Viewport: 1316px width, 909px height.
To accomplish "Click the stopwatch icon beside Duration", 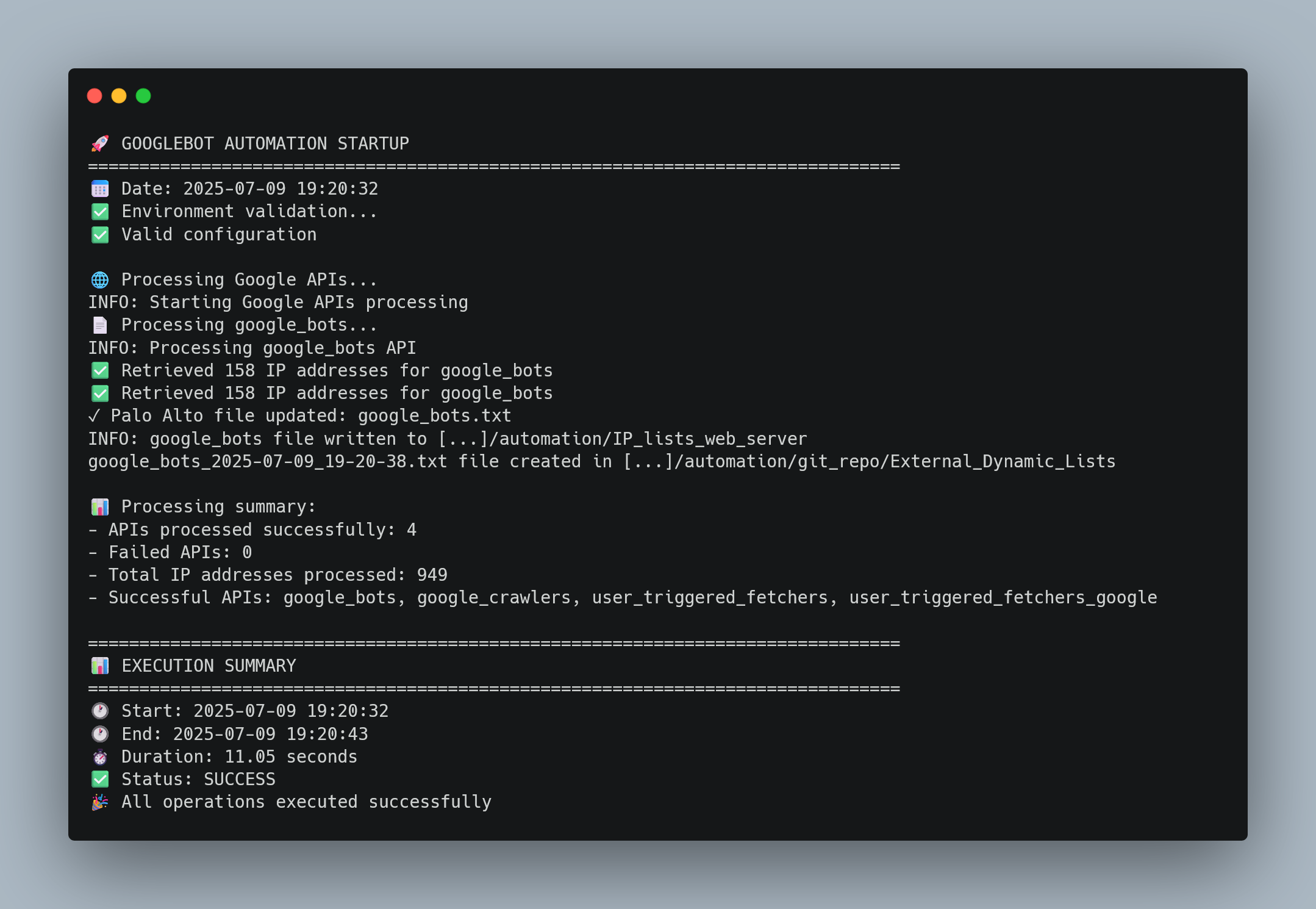I will pyautogui.click(x=100, y=756).
